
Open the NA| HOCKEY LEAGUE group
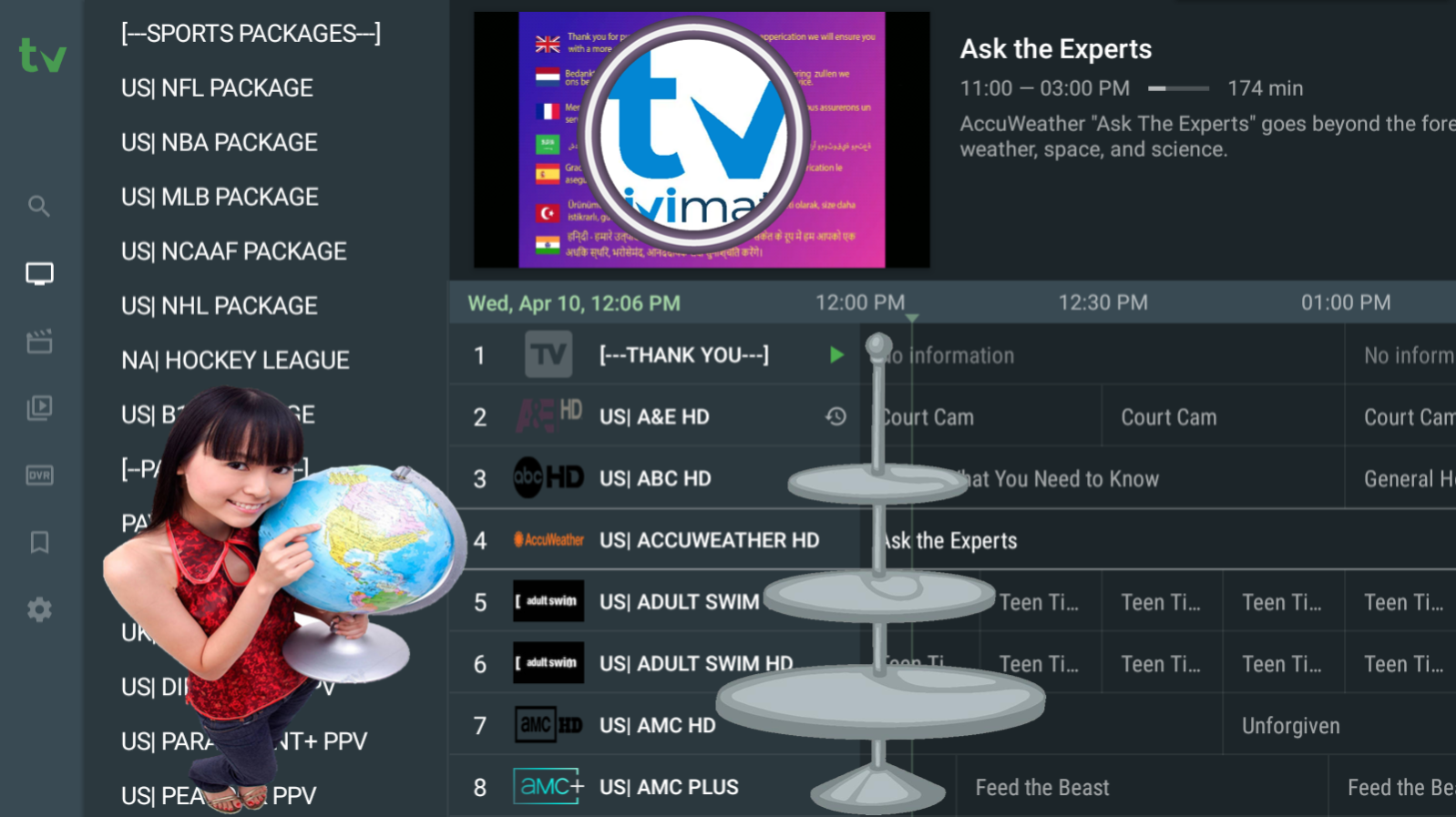point(235,361)
